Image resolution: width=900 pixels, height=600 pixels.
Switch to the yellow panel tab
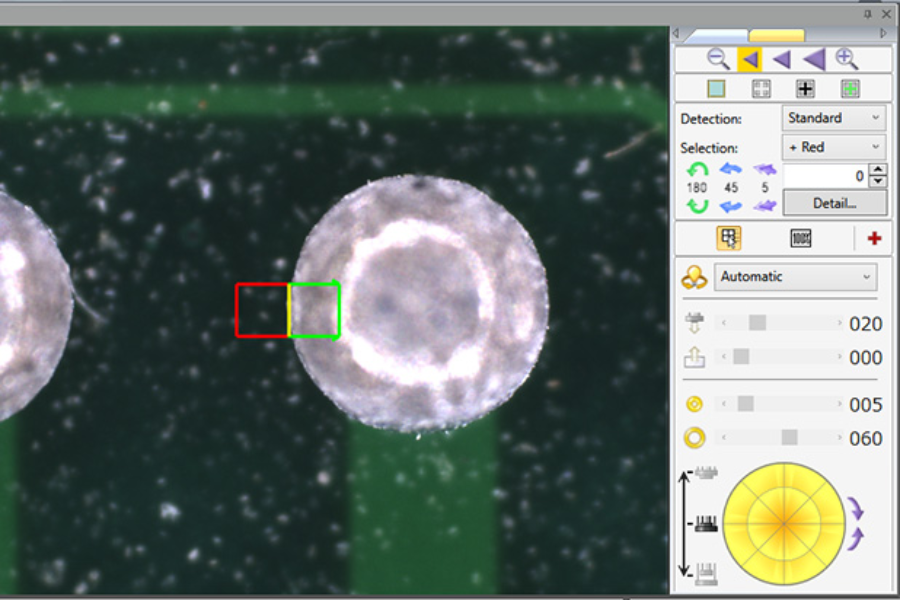[x=777, y=36]
